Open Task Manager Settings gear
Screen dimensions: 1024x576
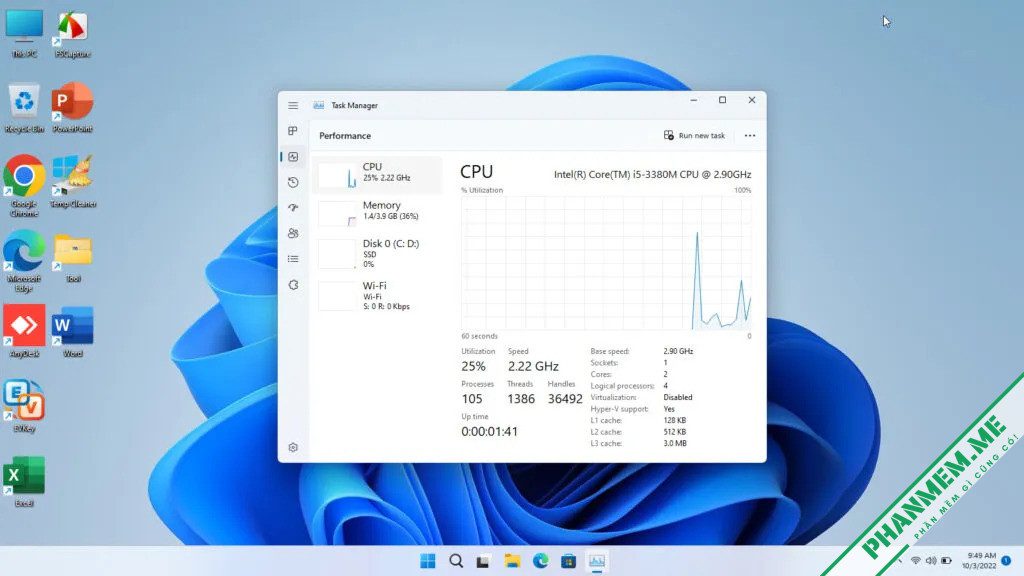(293, 447)
